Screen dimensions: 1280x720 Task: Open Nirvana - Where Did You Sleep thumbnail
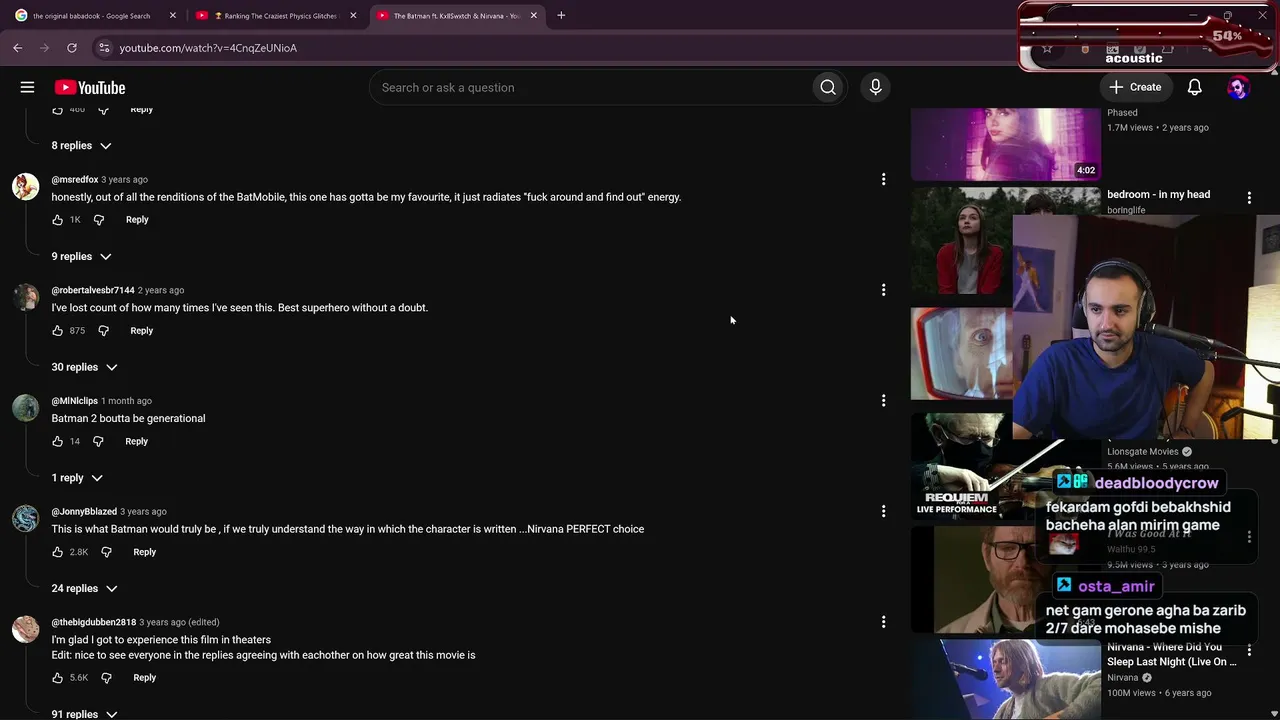(1005, 680)
